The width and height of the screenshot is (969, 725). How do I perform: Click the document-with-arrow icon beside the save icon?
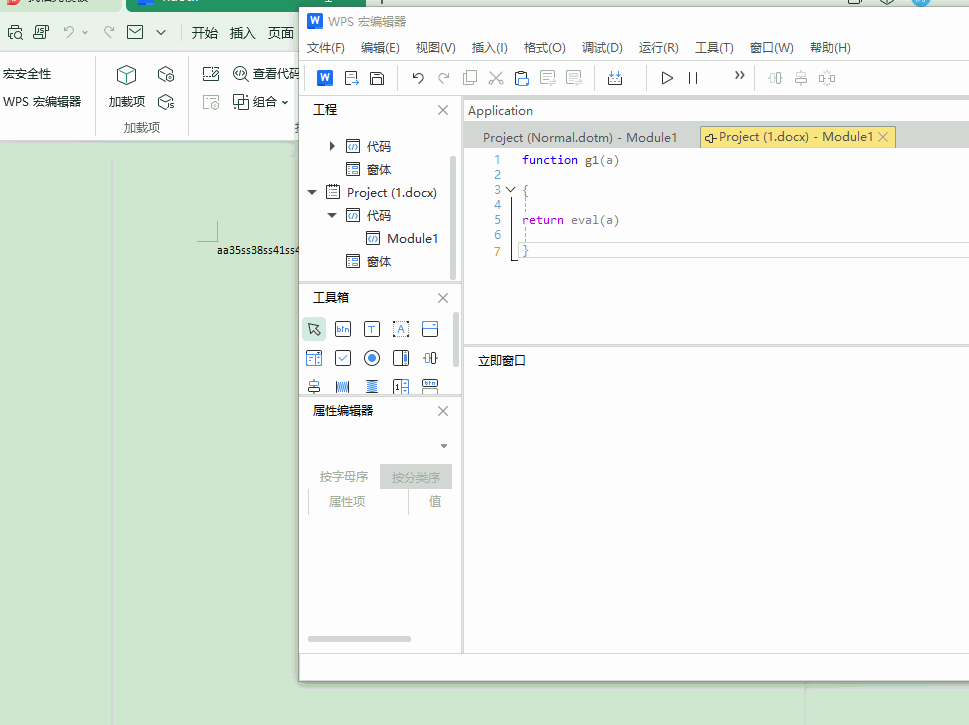[352, 78]
